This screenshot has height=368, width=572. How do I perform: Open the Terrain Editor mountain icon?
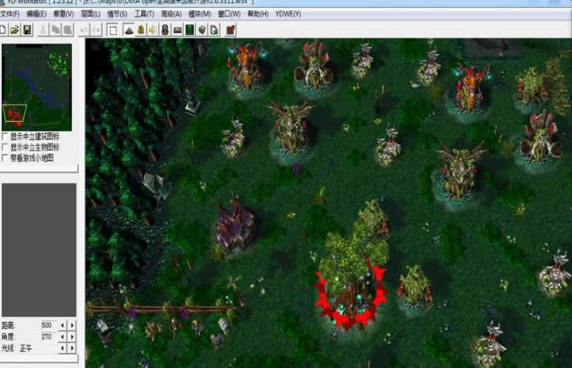(128, 30)
